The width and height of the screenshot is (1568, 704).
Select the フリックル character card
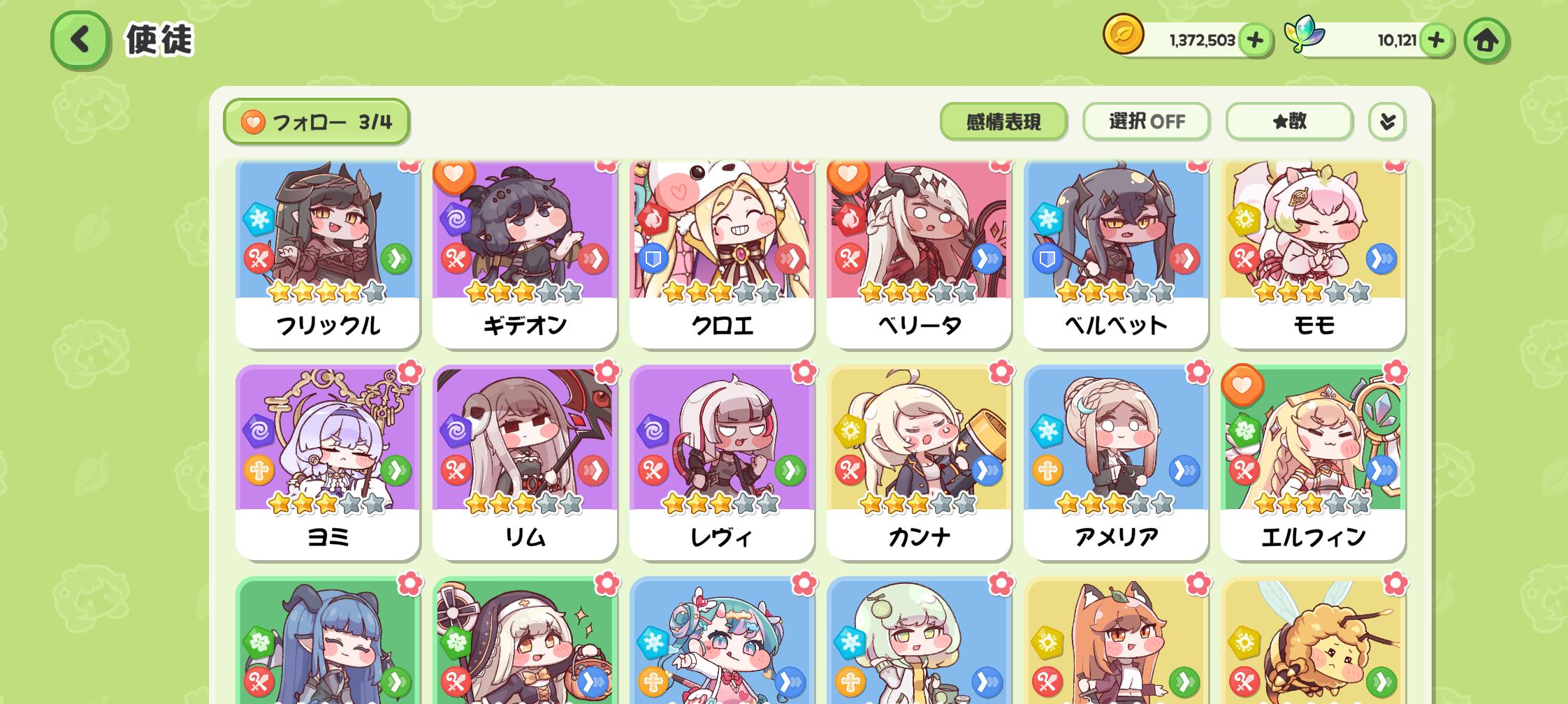328,254
